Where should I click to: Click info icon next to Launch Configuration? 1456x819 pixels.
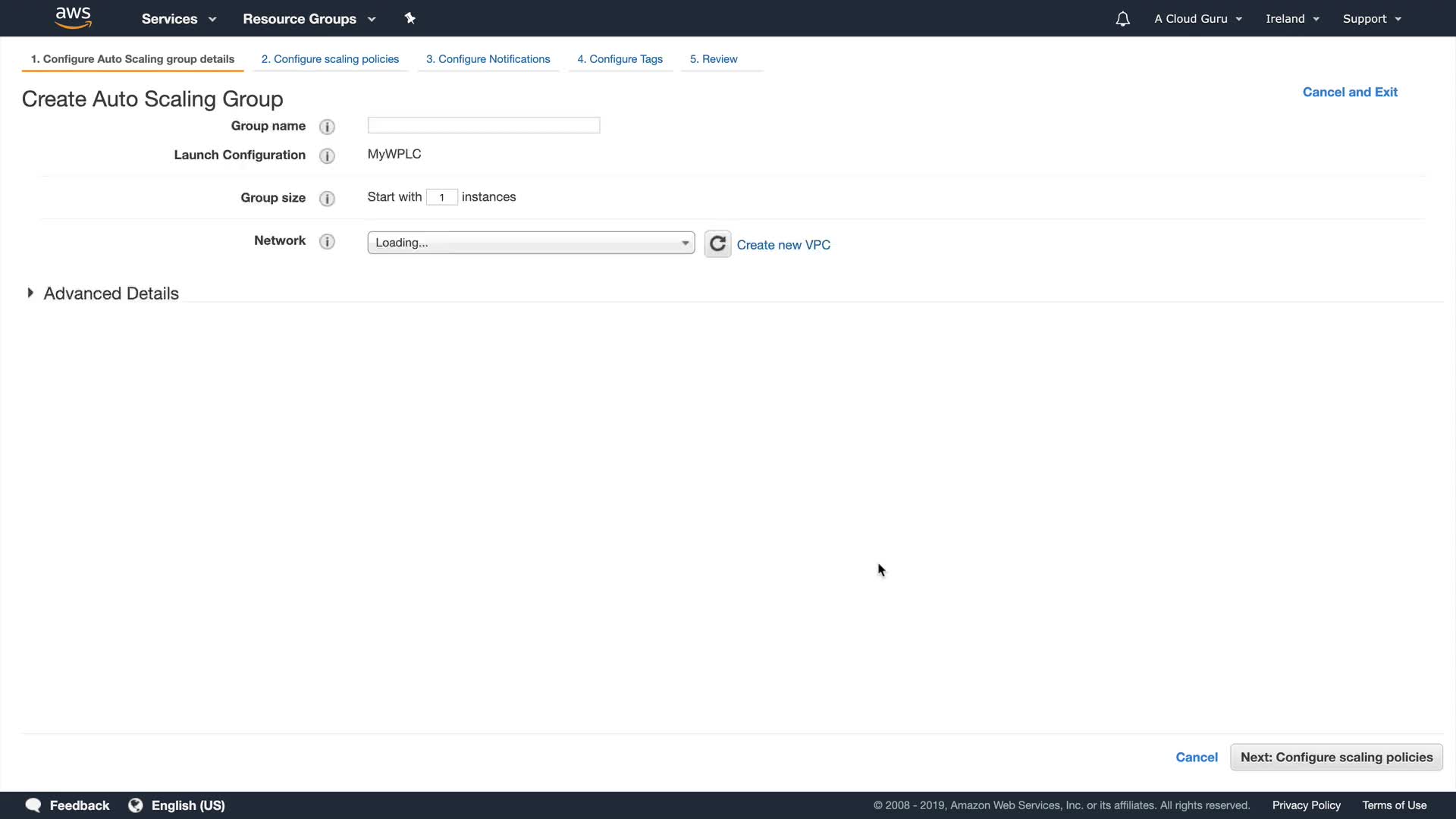[327, 155]
